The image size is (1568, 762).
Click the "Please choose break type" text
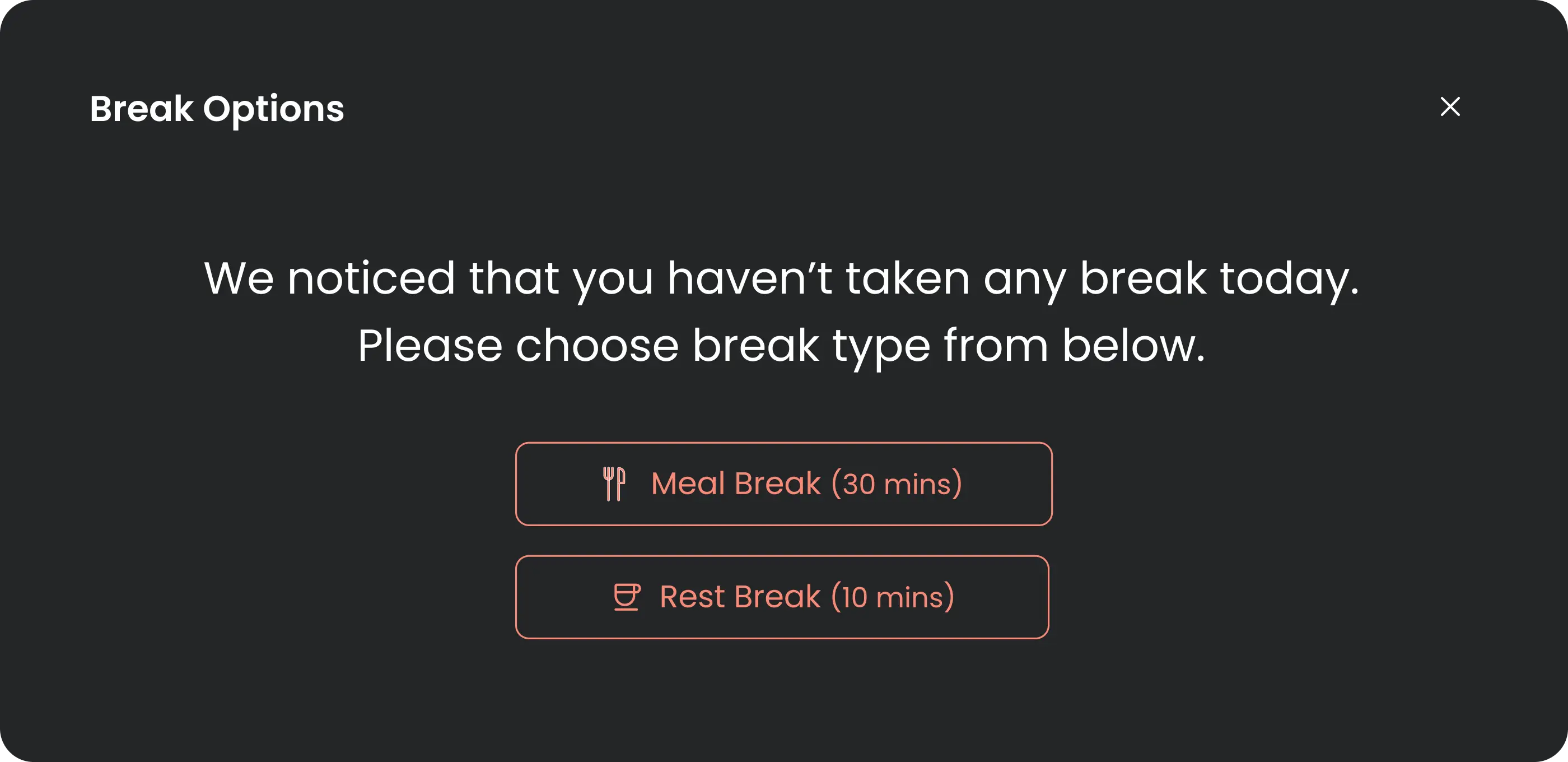point(781,346)
